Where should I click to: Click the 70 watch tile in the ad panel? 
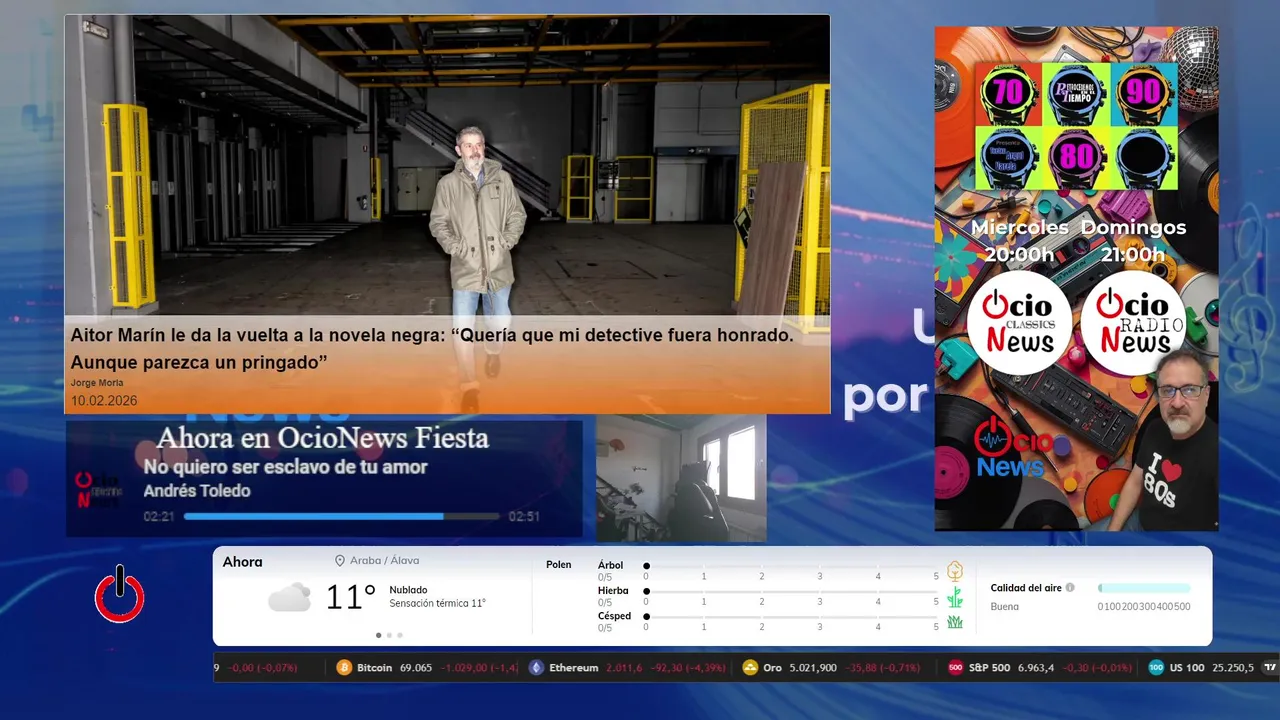pyautogui.click(x=1008, y=94)
